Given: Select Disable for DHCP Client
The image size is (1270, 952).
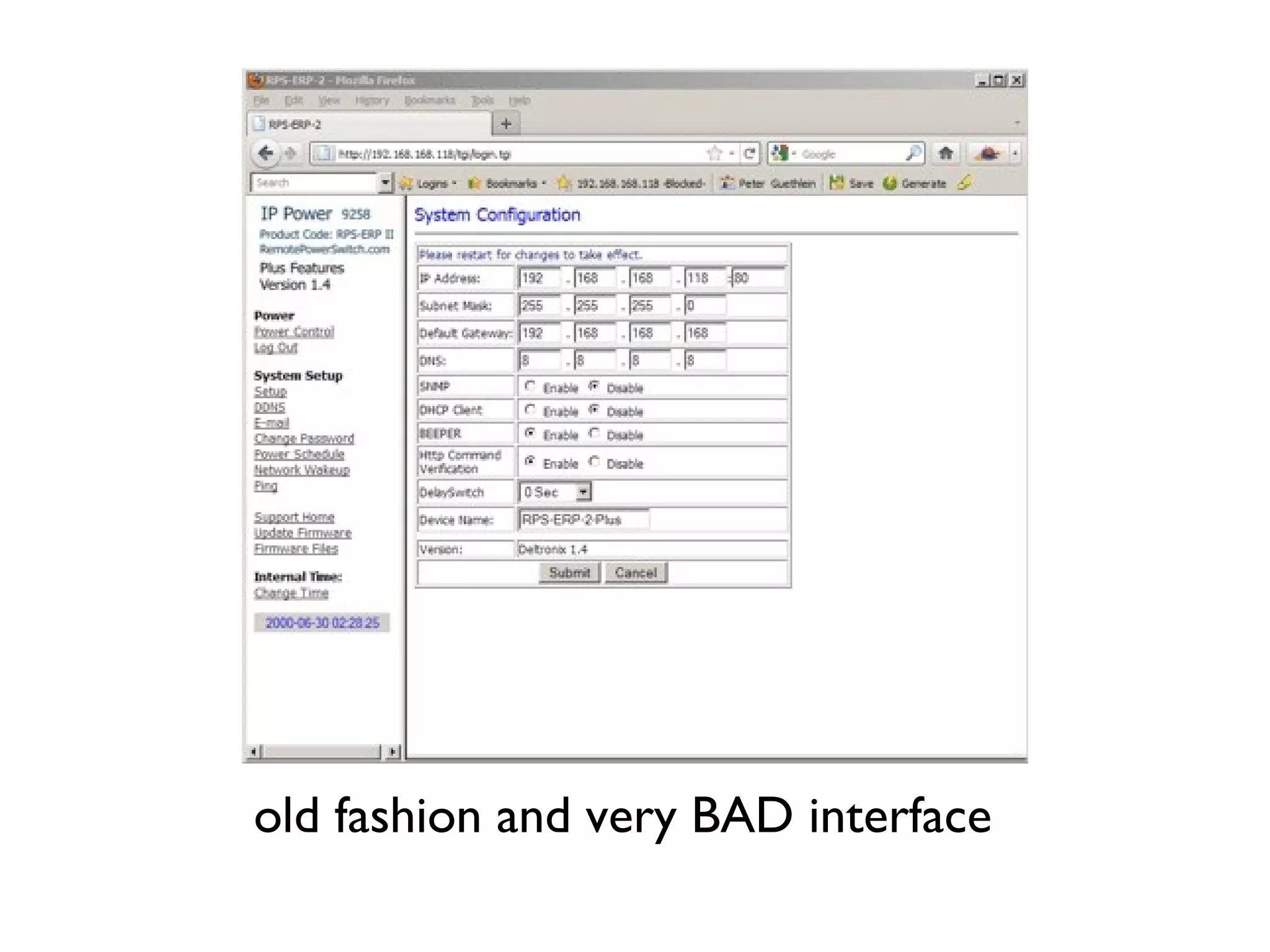Looking at the screenshot, I should 594,410.
